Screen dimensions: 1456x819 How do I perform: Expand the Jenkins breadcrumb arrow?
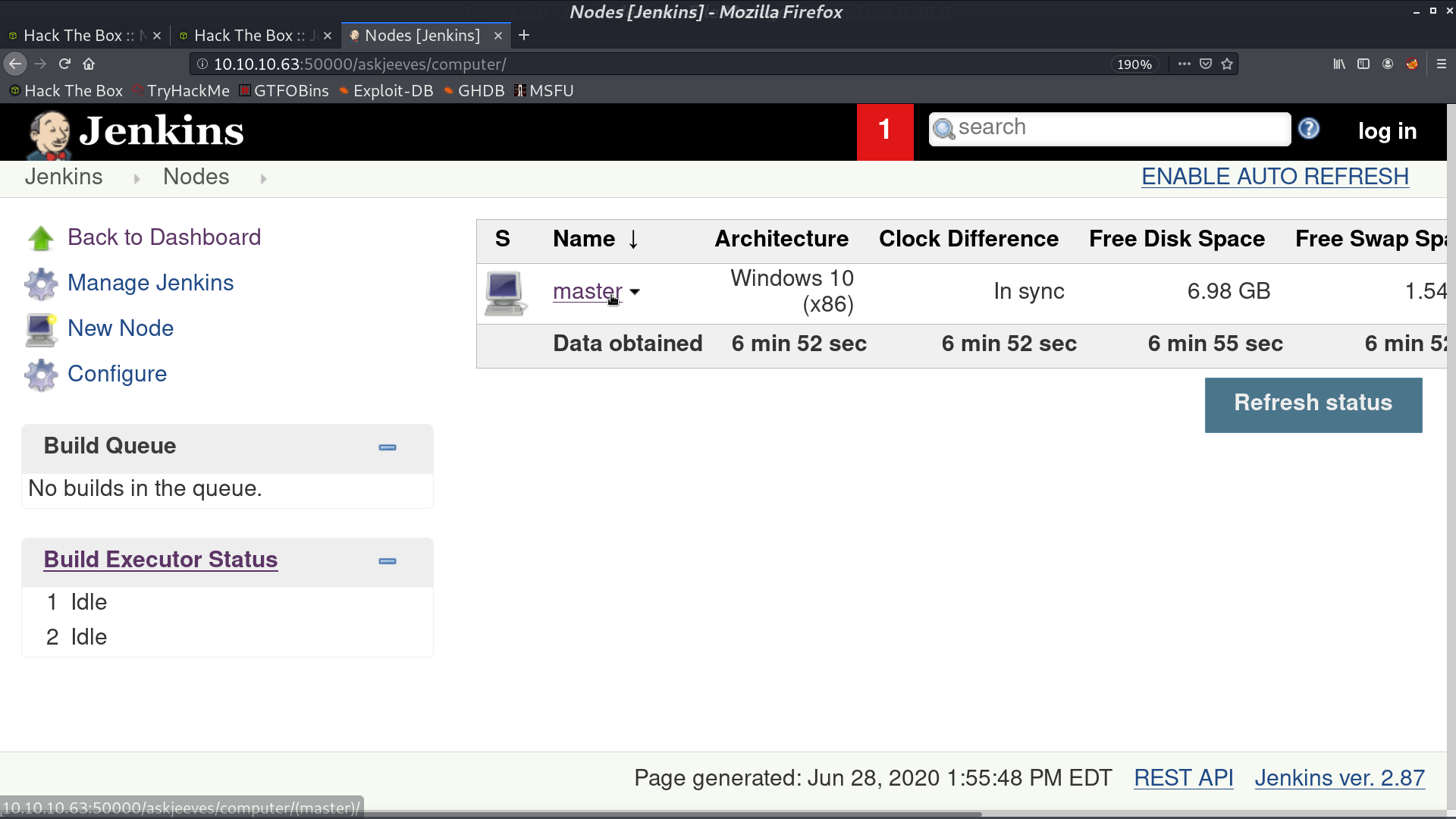tap(136, 179)
